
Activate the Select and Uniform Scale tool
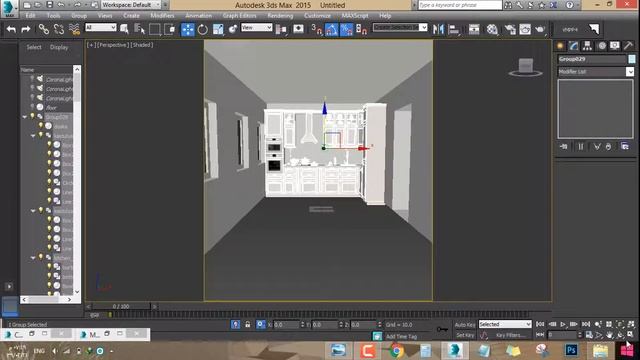(x=218, y=29)
